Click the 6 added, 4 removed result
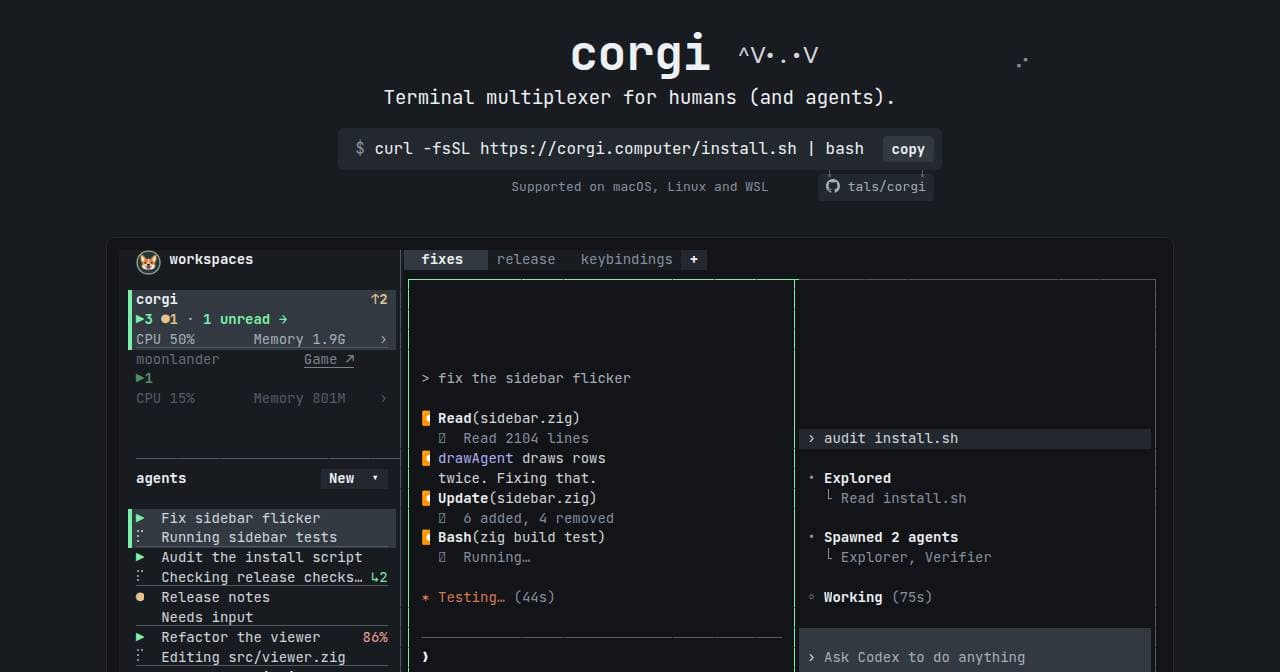The height and width of the screenshot is (672, 1280). pyautogui.click(x=538, y=518)
